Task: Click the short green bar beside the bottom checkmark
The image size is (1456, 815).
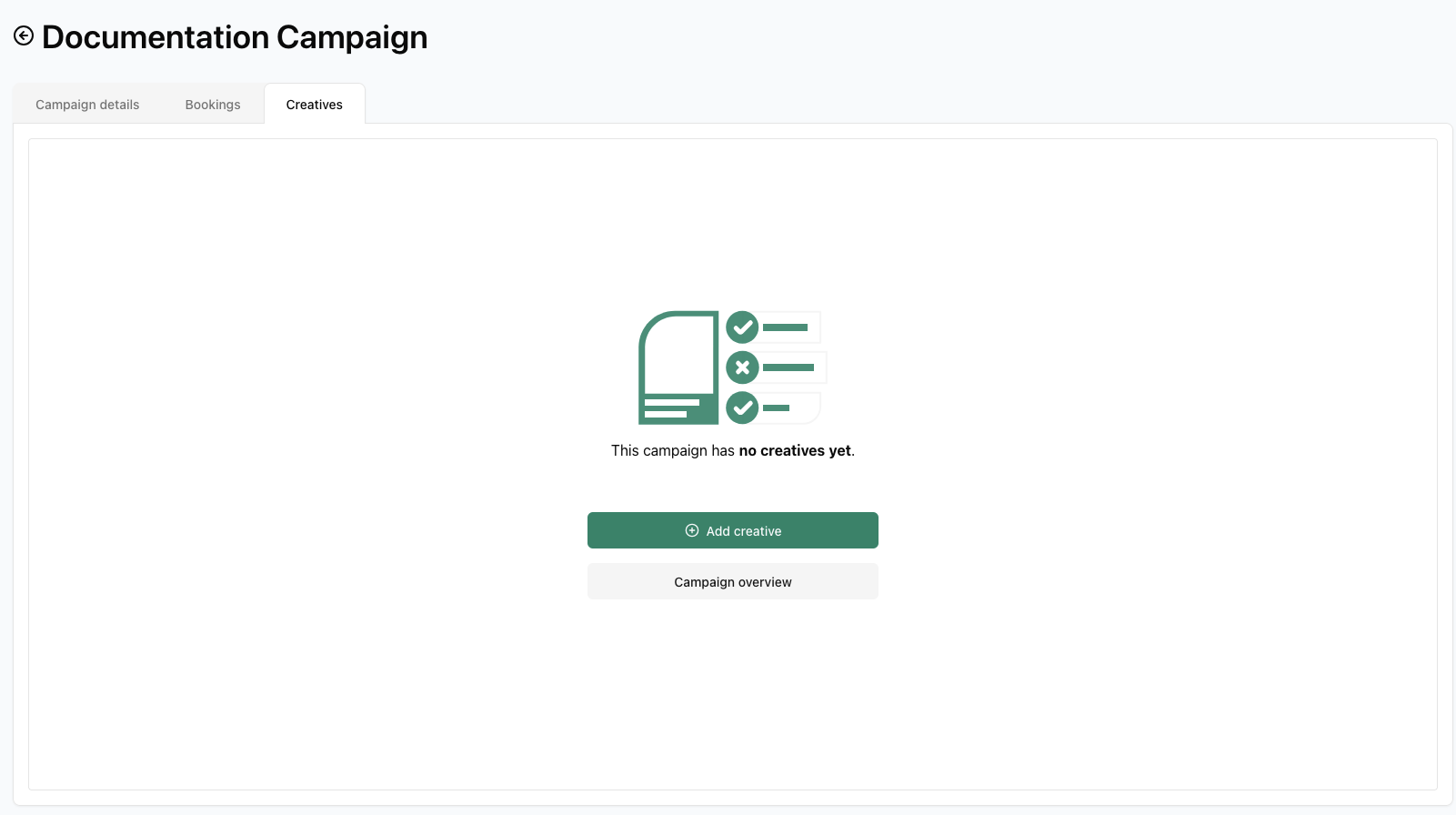Action: (776, 407)
